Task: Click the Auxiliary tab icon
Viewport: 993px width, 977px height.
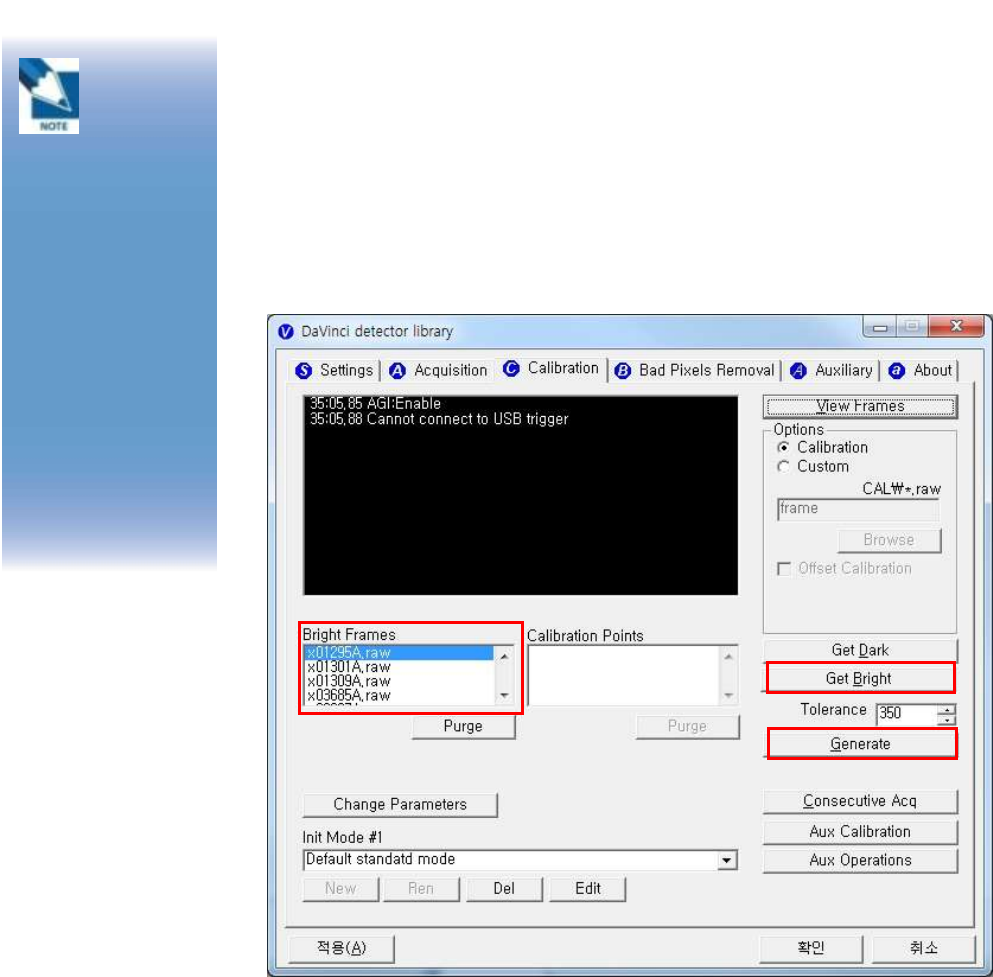Action: coord(798,370)
